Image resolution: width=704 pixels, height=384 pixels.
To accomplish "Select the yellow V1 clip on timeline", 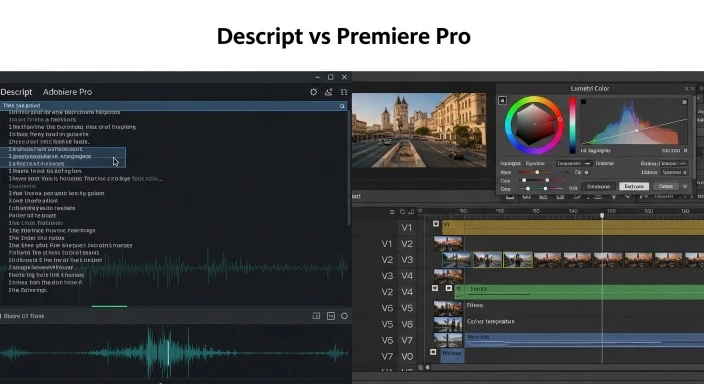I will tap(573, 227).
